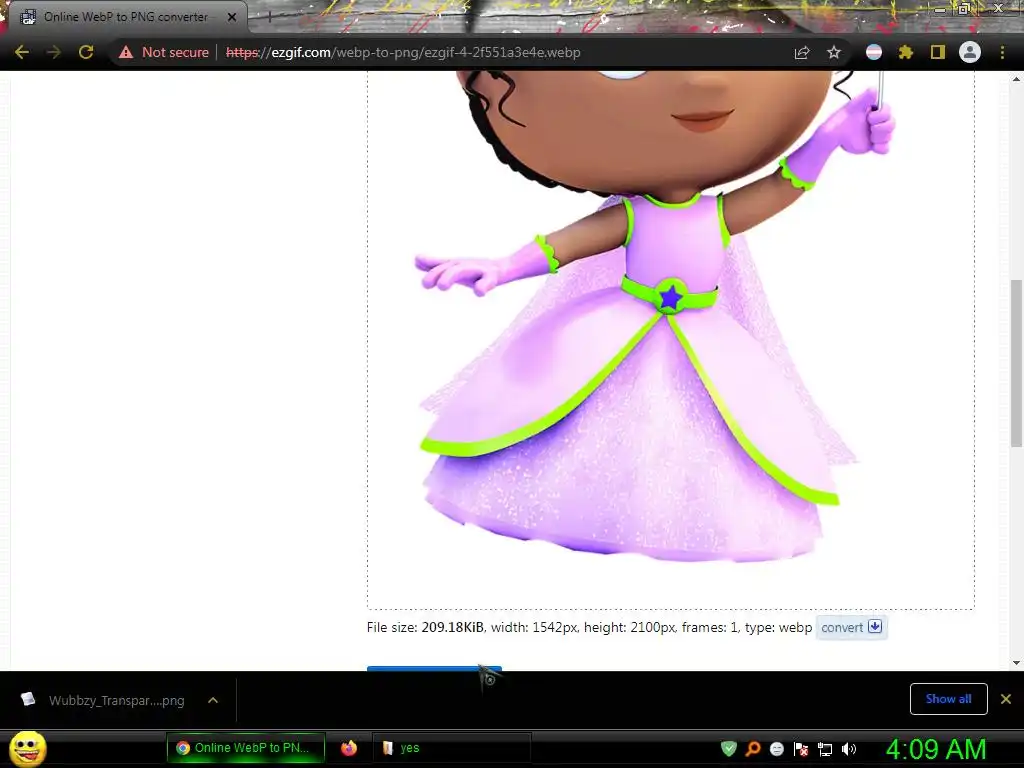Close the downloads bar
The image size is (1024, 768).
click(1006, 699)
